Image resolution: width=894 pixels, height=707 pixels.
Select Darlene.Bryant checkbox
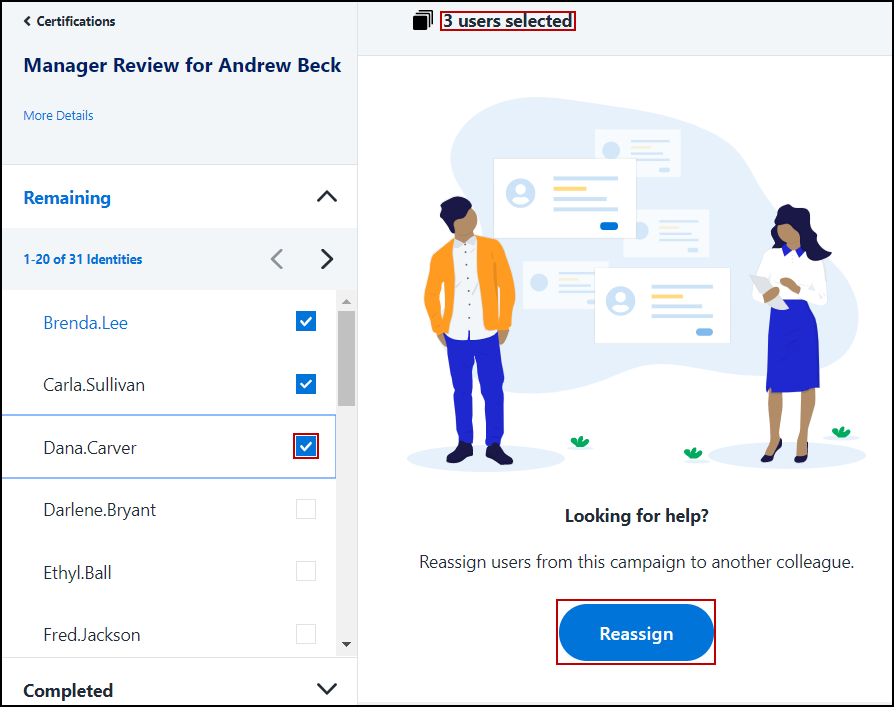click(x=306, y=510)
